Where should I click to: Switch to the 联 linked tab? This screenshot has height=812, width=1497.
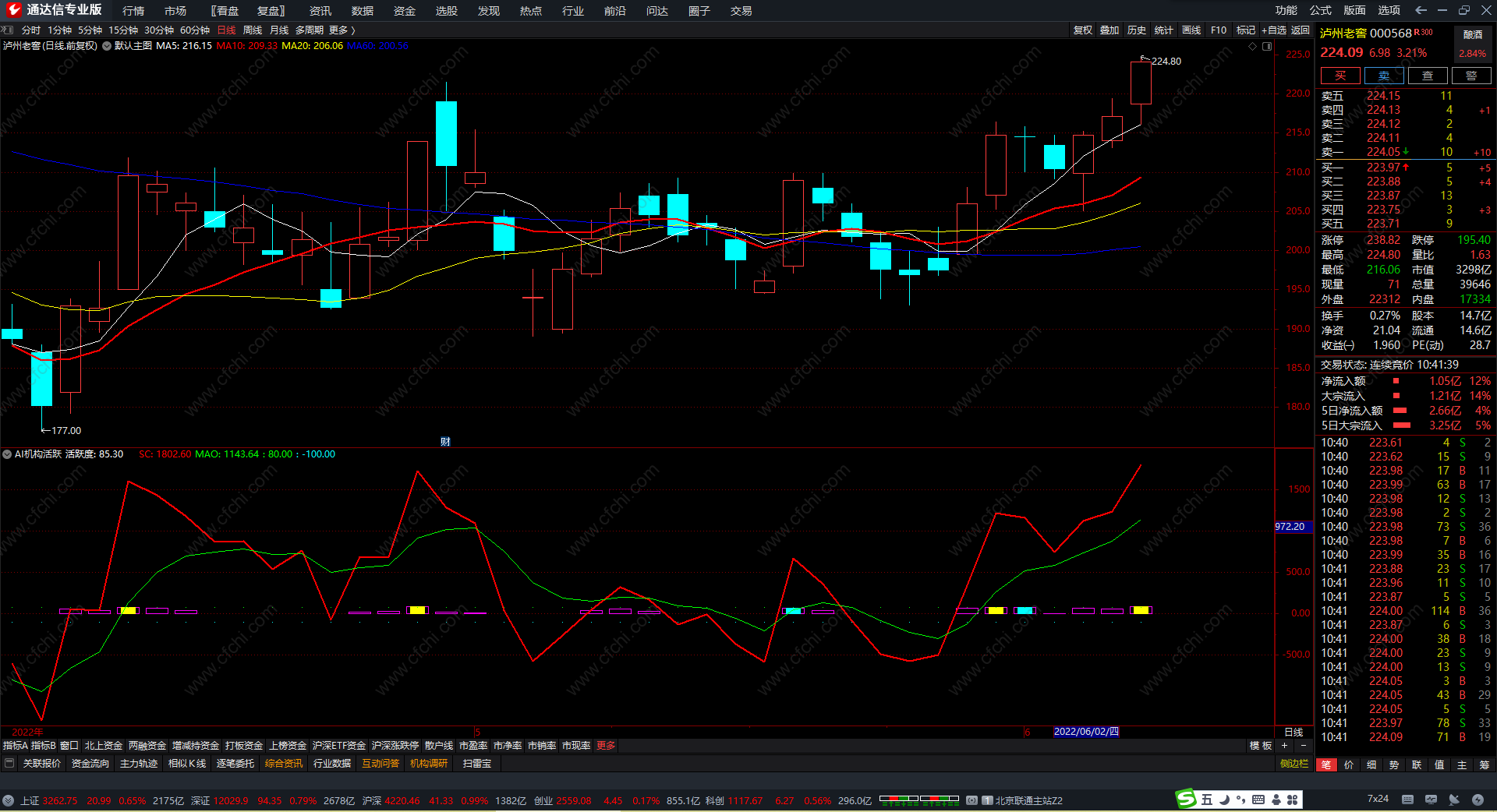[x=1417, y=765]
